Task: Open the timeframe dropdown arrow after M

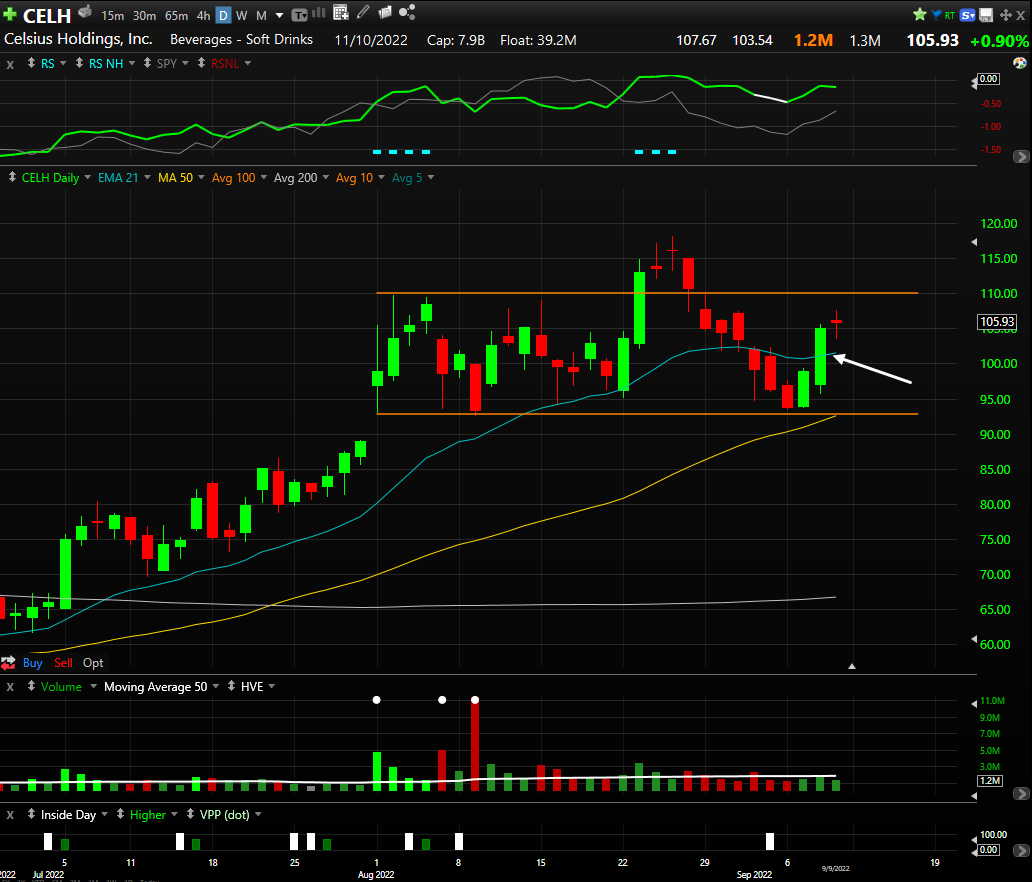Action: 280,15
